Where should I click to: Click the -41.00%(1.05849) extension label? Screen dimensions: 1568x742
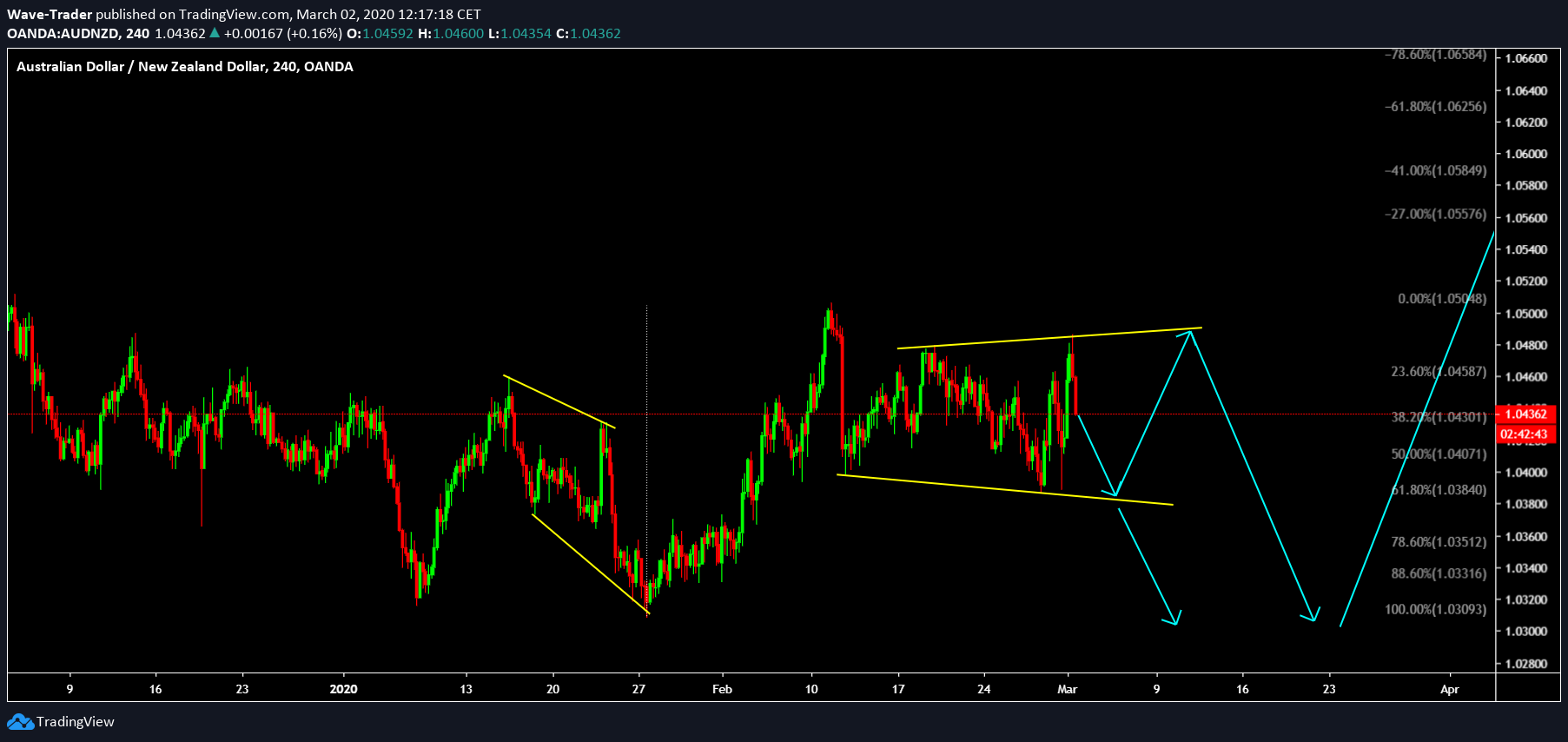click(x=1435, y=170)
